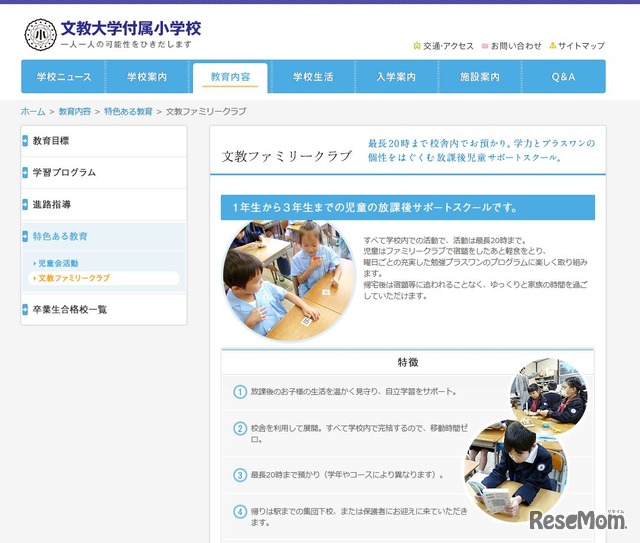Image resolution: width=640 pixels, height=543 pixels.
Task: Click the slogan 一人一人の可能性をひきだします
Action: [126, 45]
